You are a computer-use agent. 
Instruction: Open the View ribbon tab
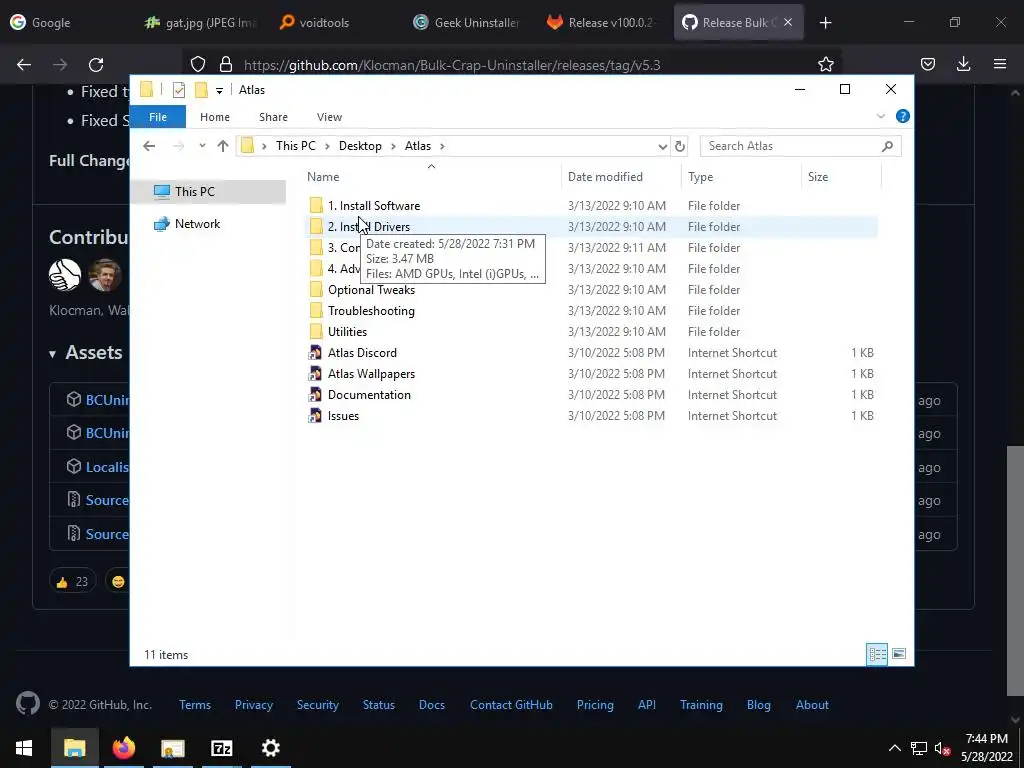[329, 117]
